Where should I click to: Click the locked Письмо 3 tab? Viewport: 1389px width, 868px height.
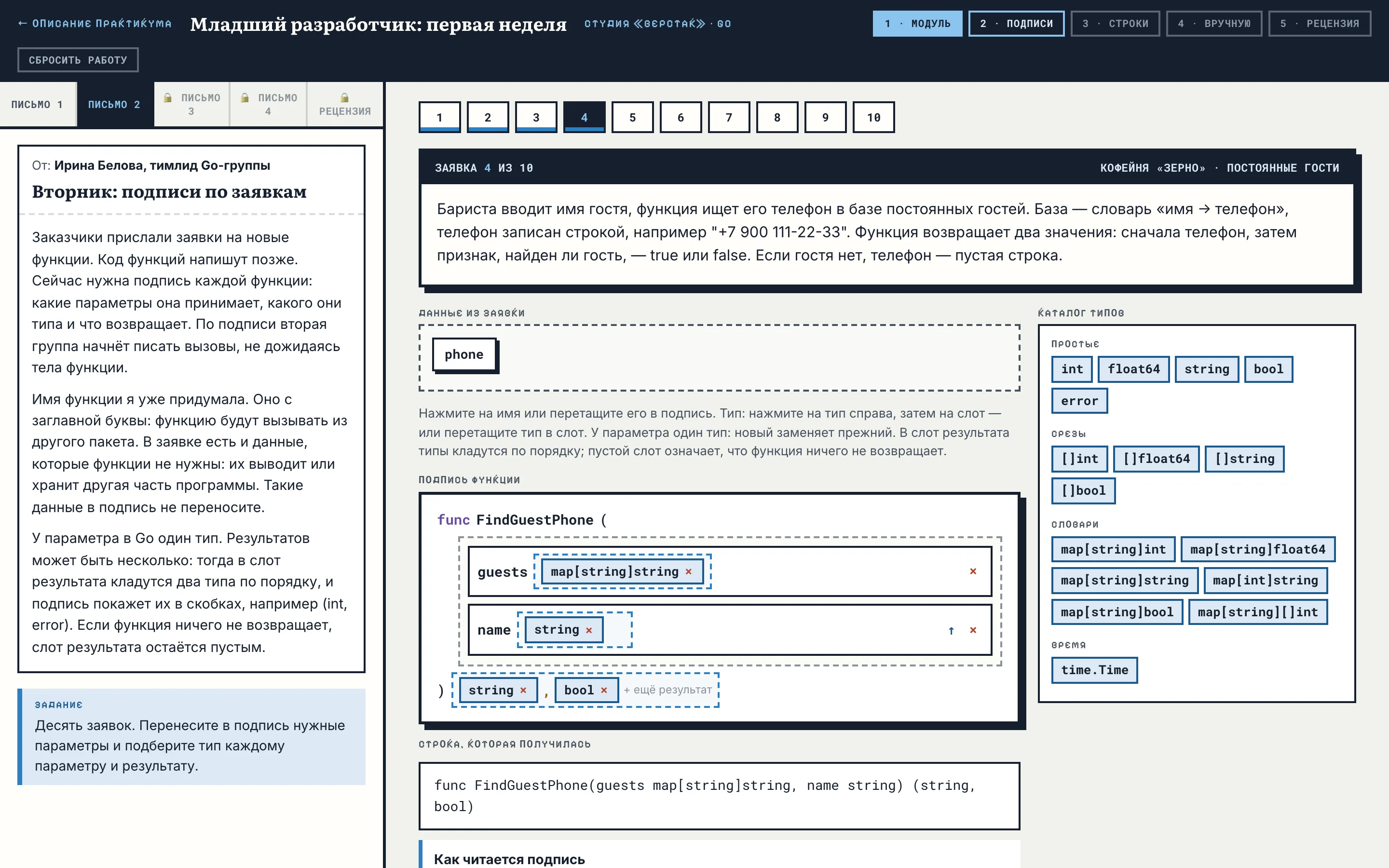point(191,104)
